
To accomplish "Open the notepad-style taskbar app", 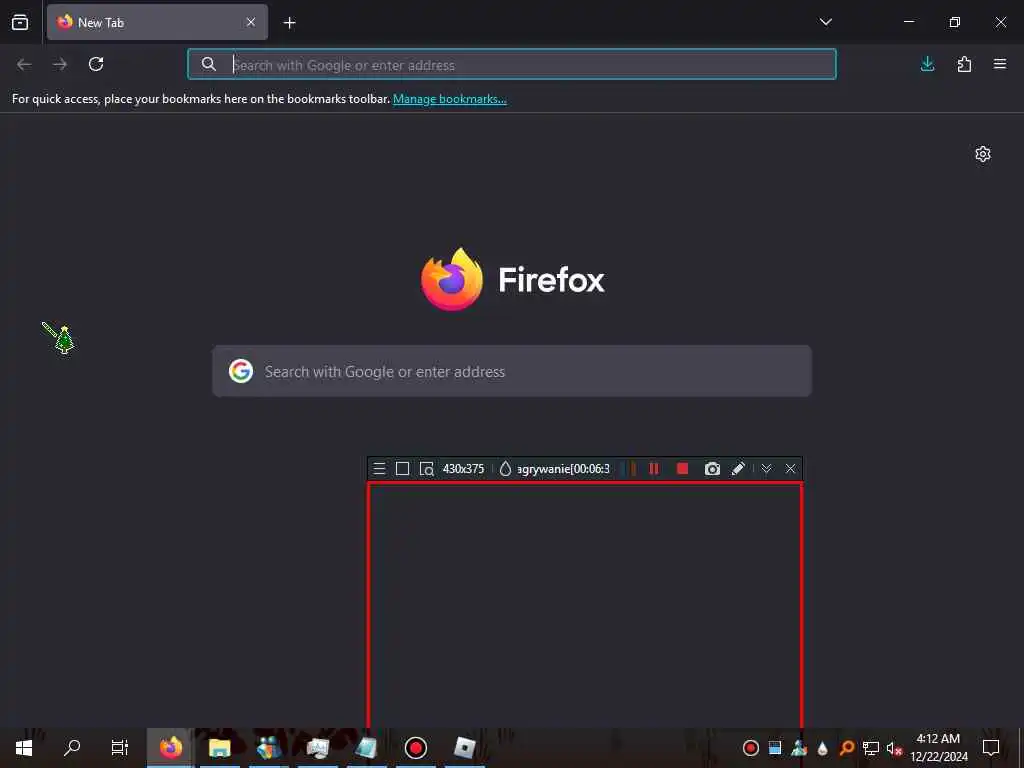I will (366, 747).
